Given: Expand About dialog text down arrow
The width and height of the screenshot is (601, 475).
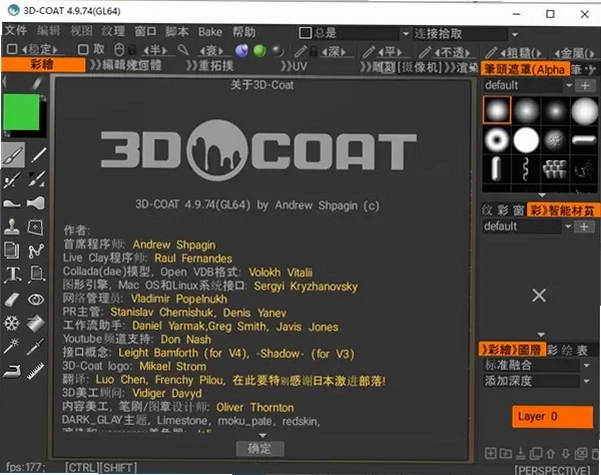Looking at the screenshot, I should pyautogui.click(x=263, y=436).
